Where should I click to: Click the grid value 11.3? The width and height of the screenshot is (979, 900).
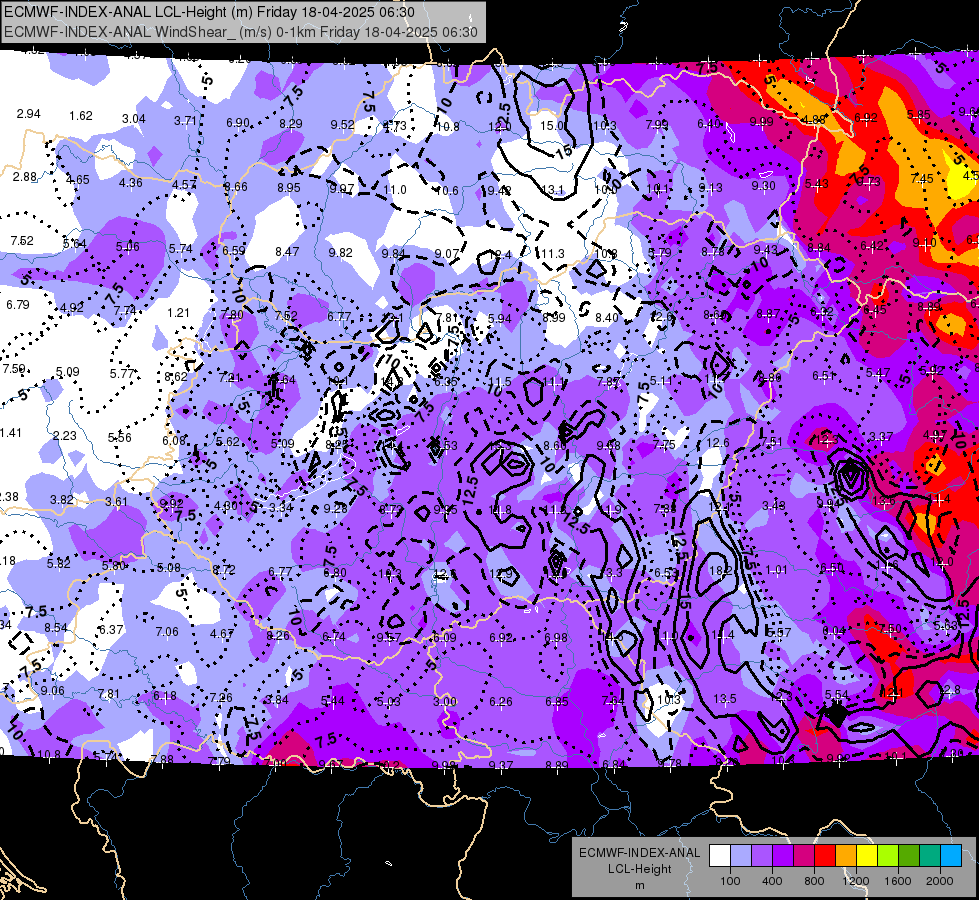point(553,253)
